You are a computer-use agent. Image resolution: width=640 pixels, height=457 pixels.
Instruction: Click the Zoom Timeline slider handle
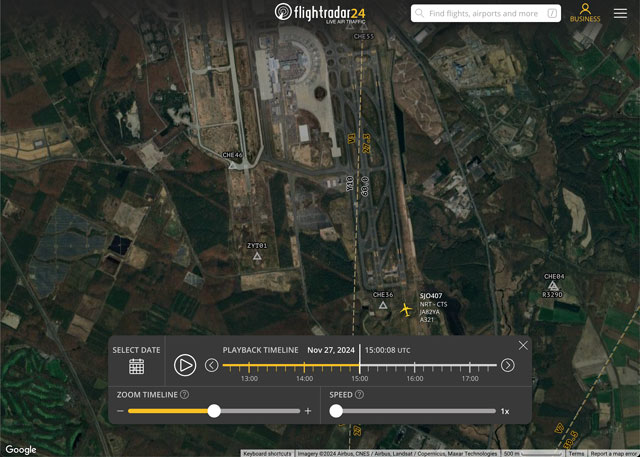214,411
